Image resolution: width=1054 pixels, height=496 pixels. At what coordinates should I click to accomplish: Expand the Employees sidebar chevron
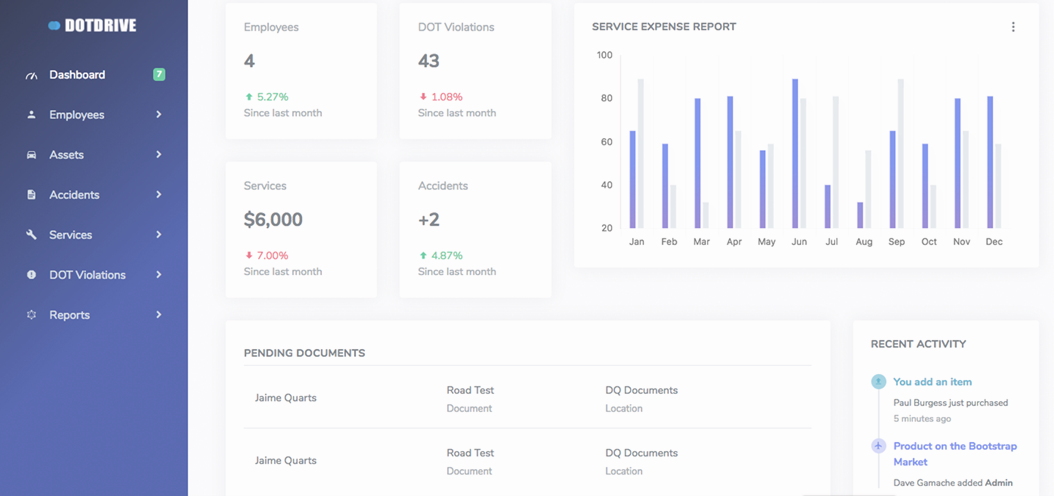pos(159,115)
